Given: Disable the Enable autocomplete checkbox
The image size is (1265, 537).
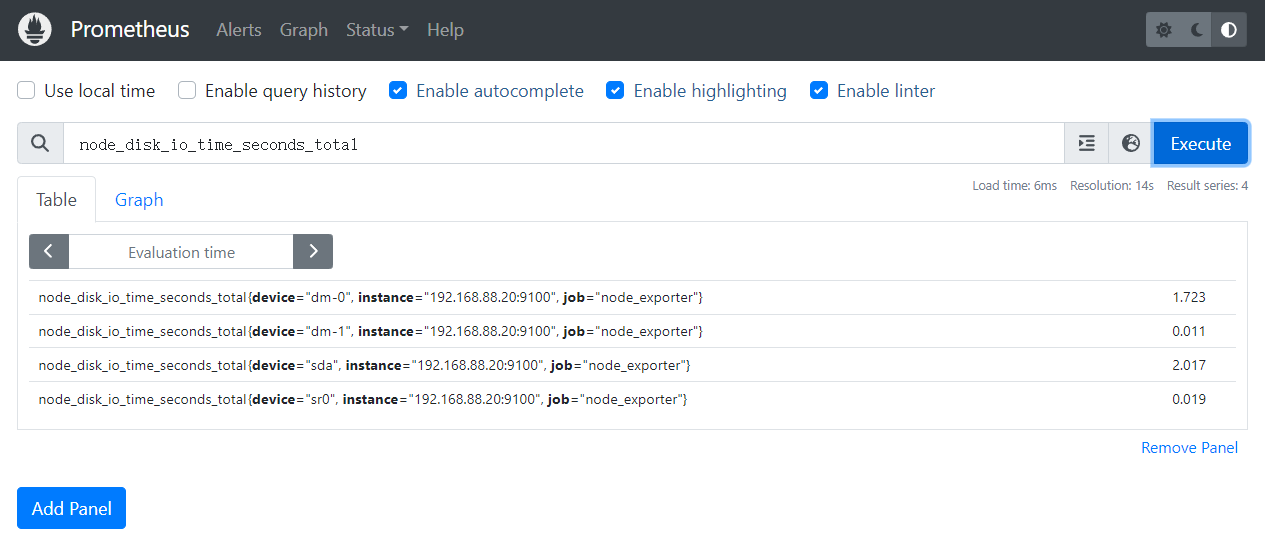Looking at the screenshot, I should 398,91.
